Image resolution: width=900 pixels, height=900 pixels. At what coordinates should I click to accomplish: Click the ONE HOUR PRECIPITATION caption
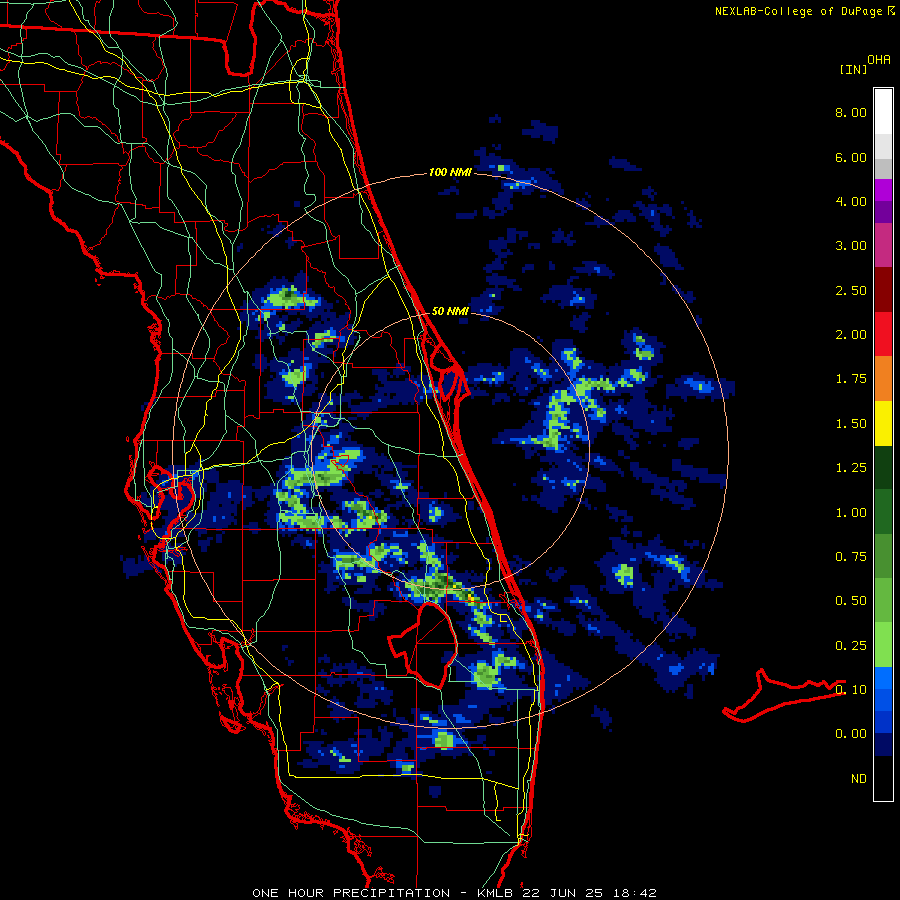(x=351, y=893)
